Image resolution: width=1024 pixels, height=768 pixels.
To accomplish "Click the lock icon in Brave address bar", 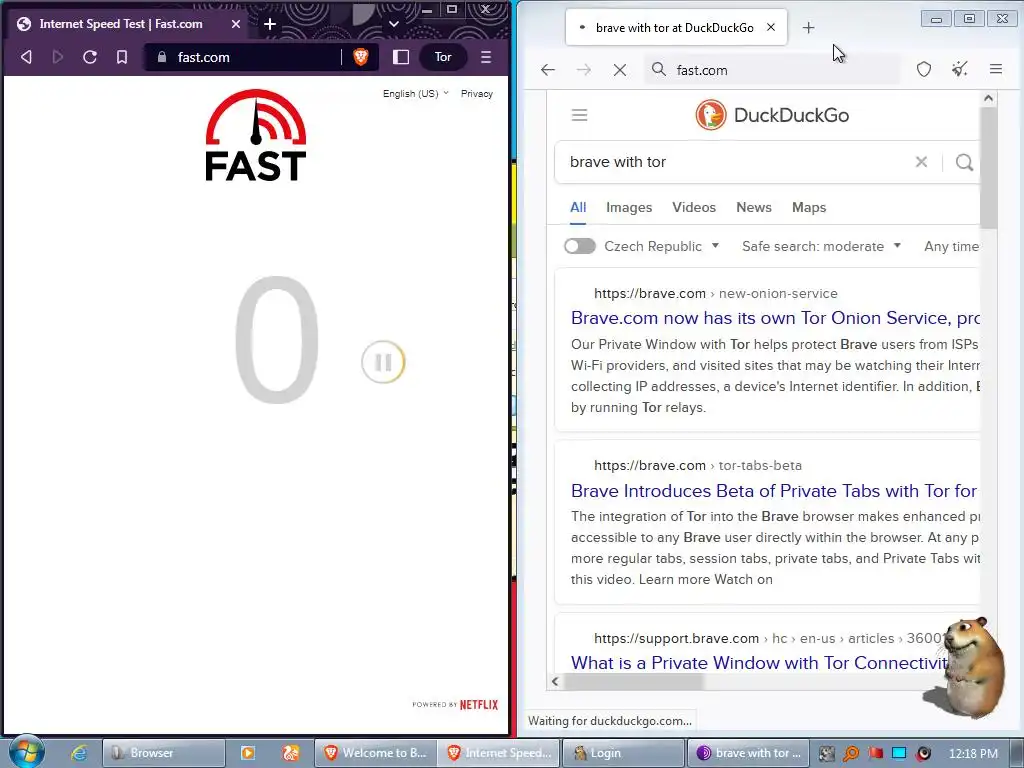I will coord(161,57).
